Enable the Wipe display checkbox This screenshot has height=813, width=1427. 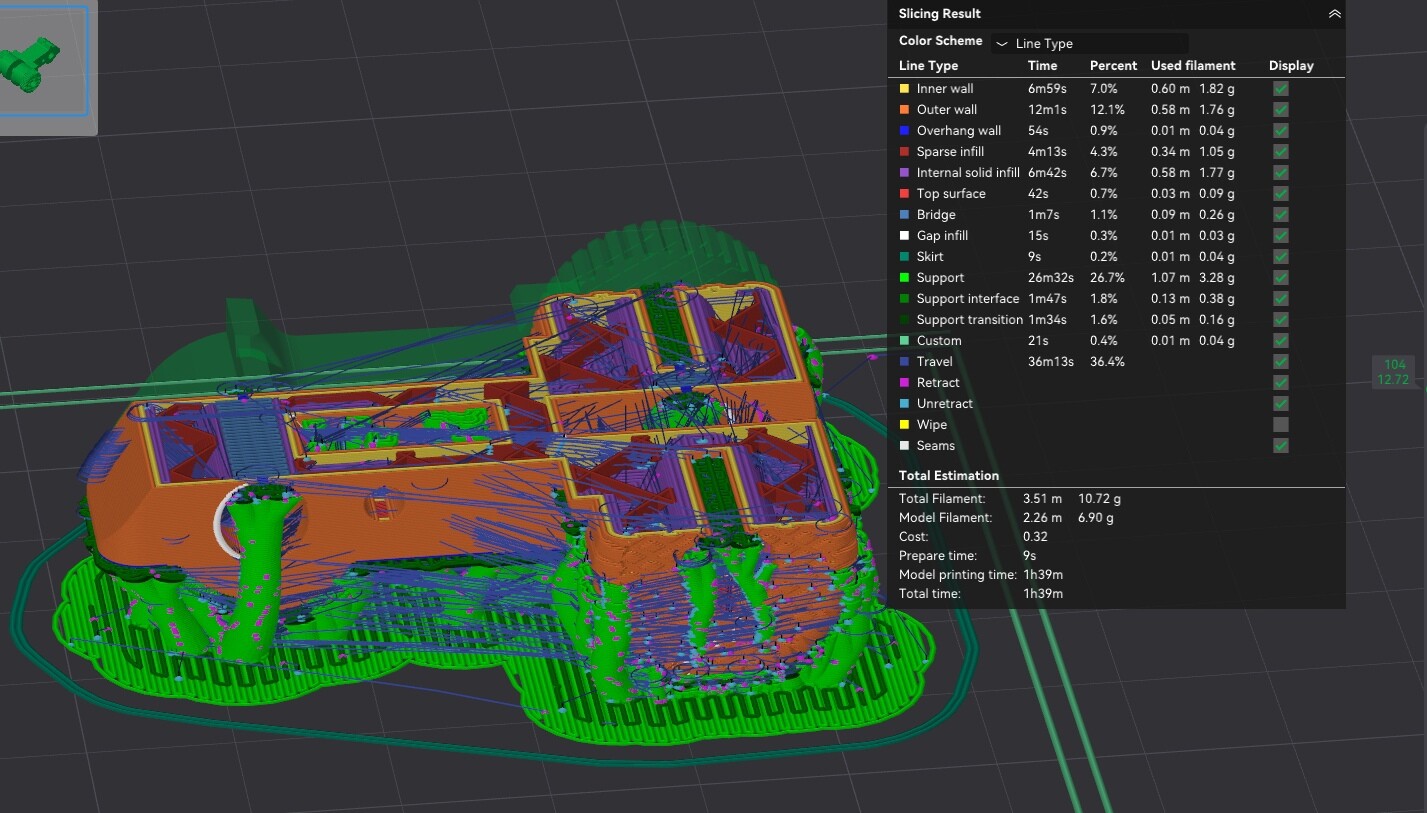click(1280, 425)
